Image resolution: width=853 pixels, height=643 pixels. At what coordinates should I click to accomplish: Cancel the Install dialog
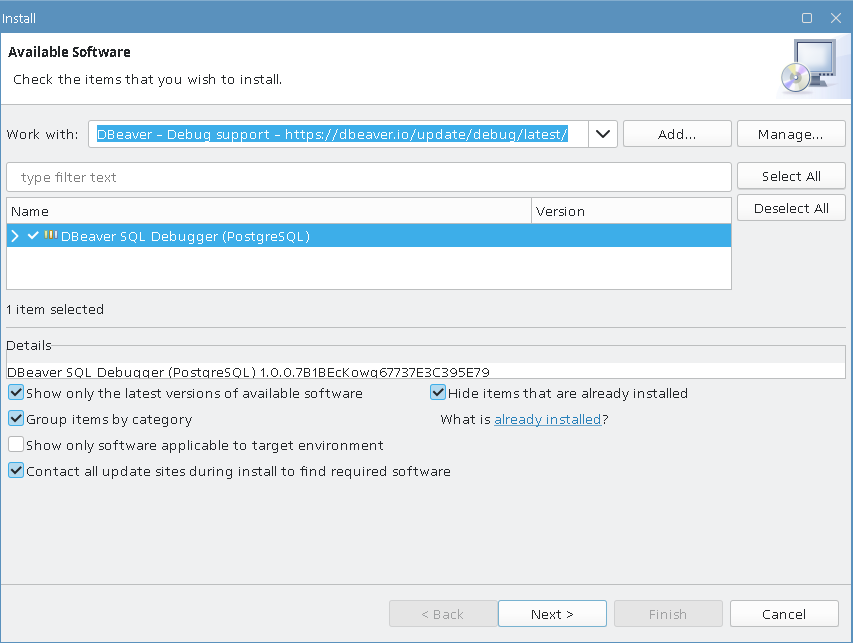coord(784,614)
